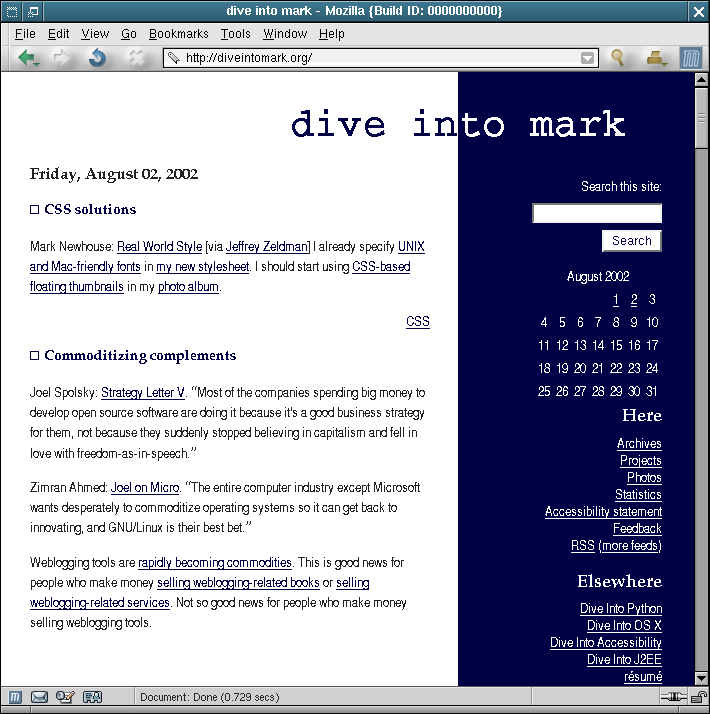This screenshot has width=710, height=714.
Task: Click the toolbar Search magnifier icon
Action: (x=617, y=58)
